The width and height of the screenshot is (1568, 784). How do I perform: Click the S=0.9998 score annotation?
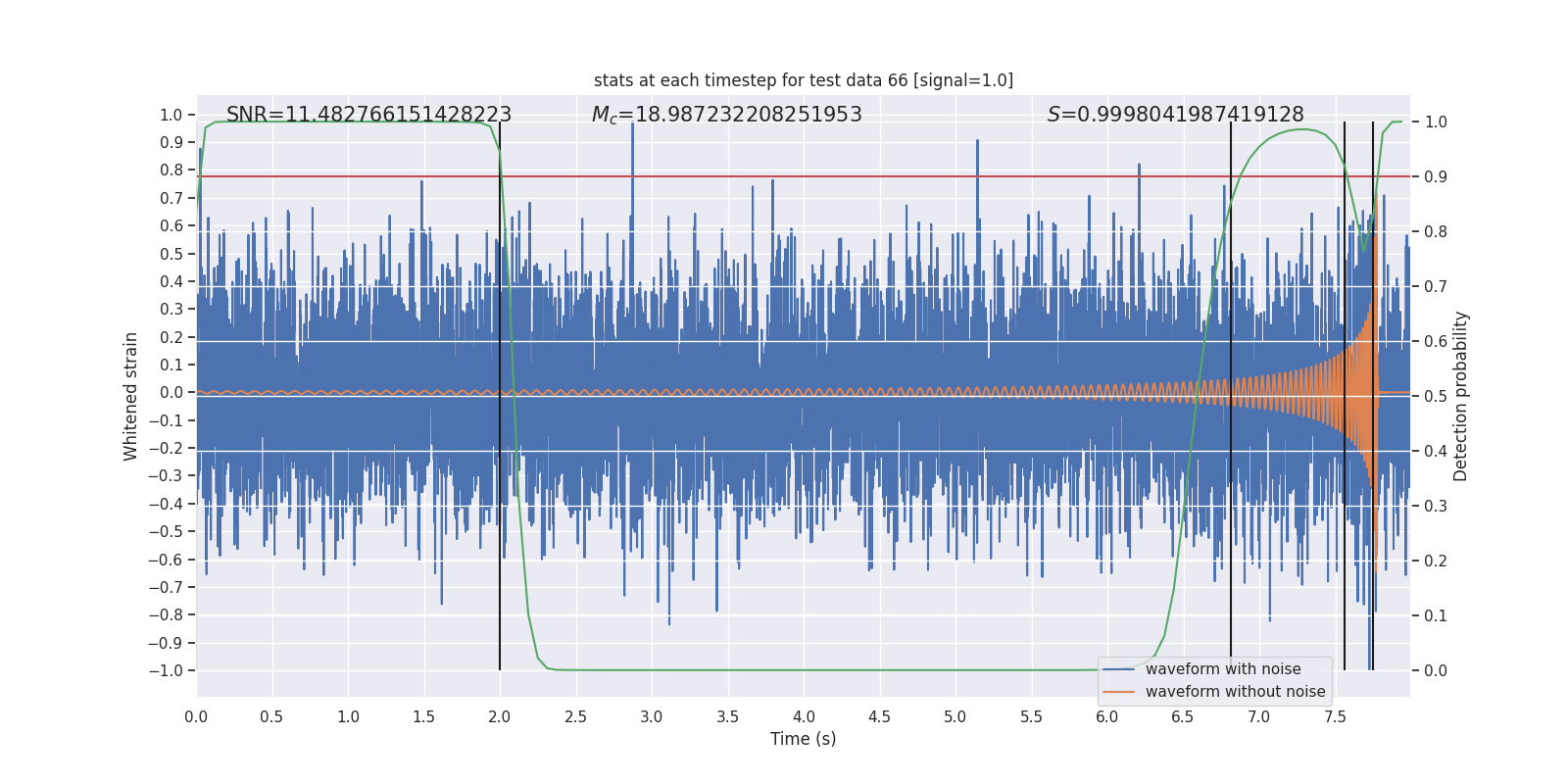(x=1176, y=115)
